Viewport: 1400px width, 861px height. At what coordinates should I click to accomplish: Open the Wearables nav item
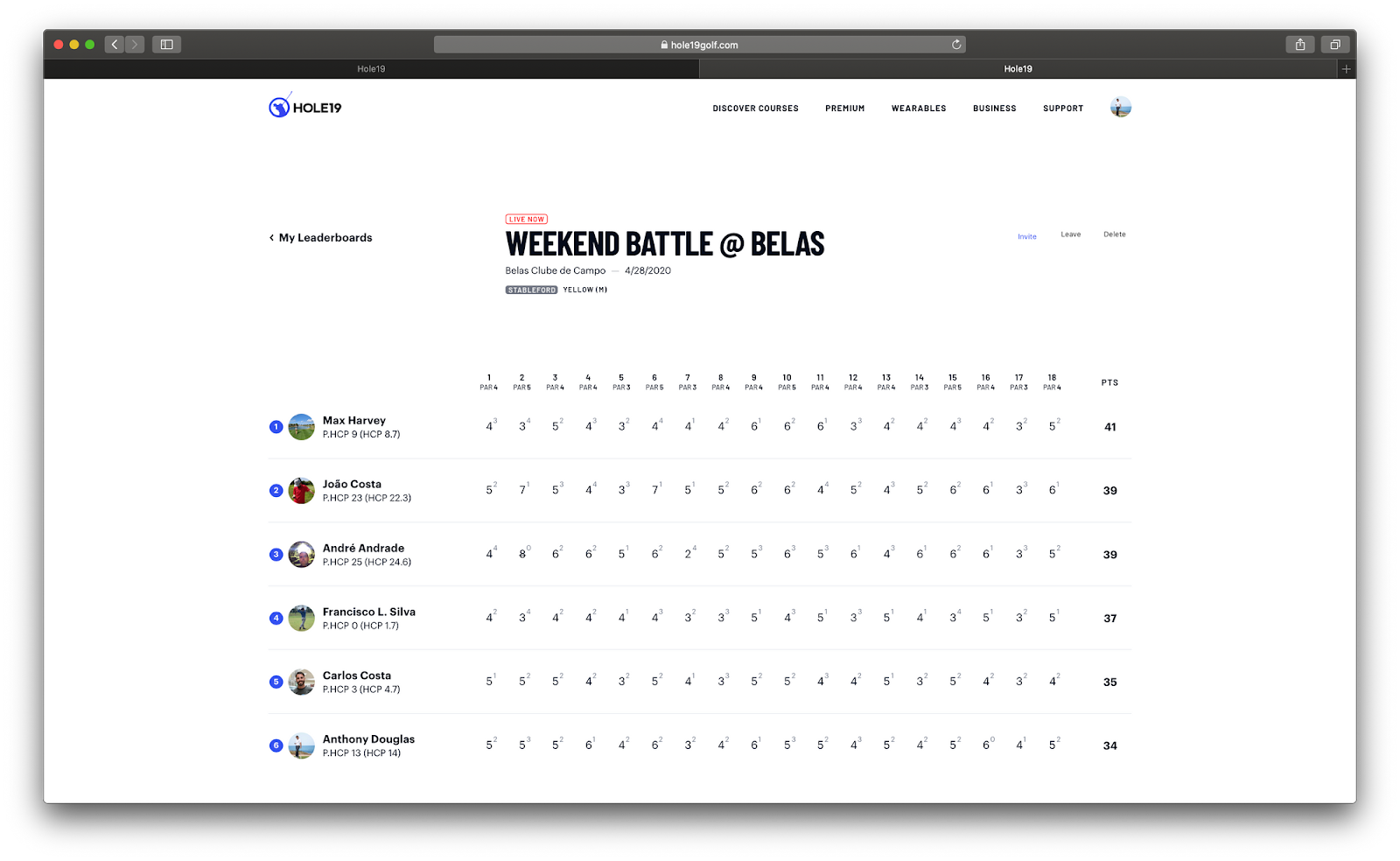pyautogui.click(x=919, y=108)
